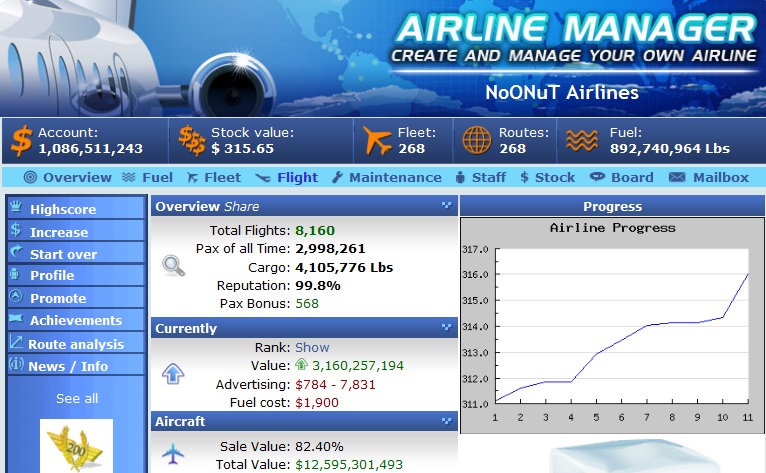Screen dimensions: 766x473
Task: Open the Mailbox menu item
Action: click(x=708, y=177)
